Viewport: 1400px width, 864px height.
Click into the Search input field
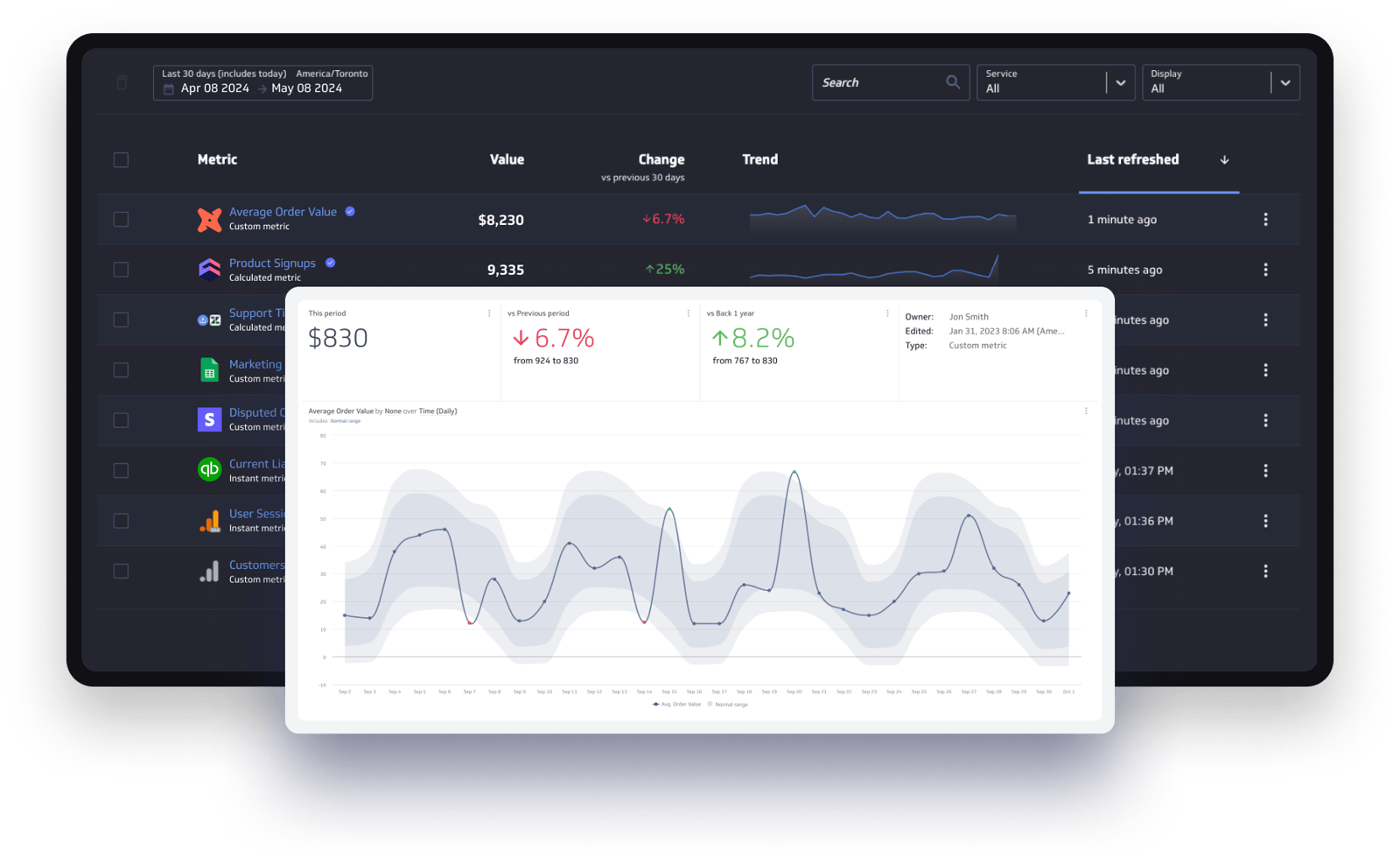(879, 82)
